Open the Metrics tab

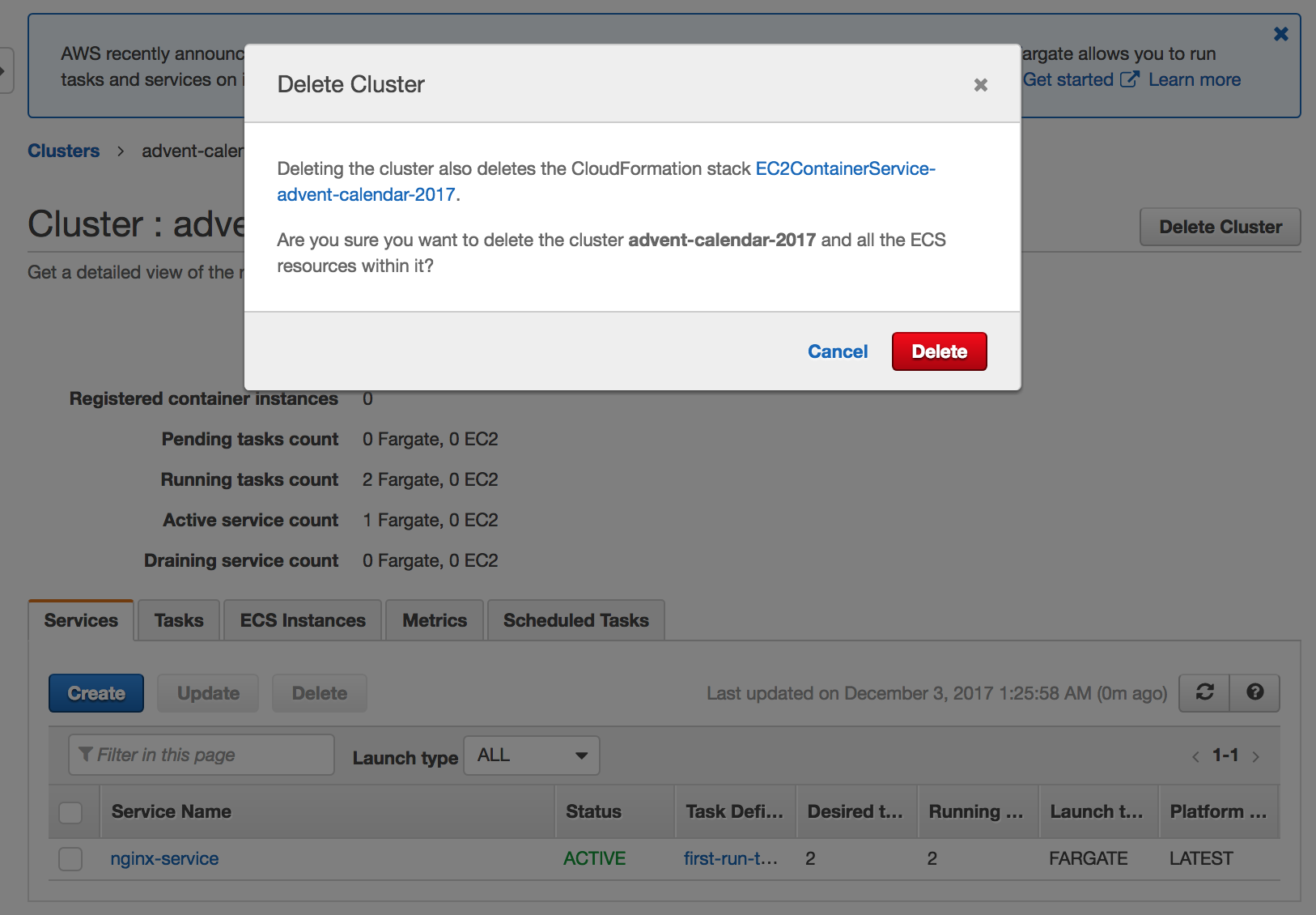435,620
